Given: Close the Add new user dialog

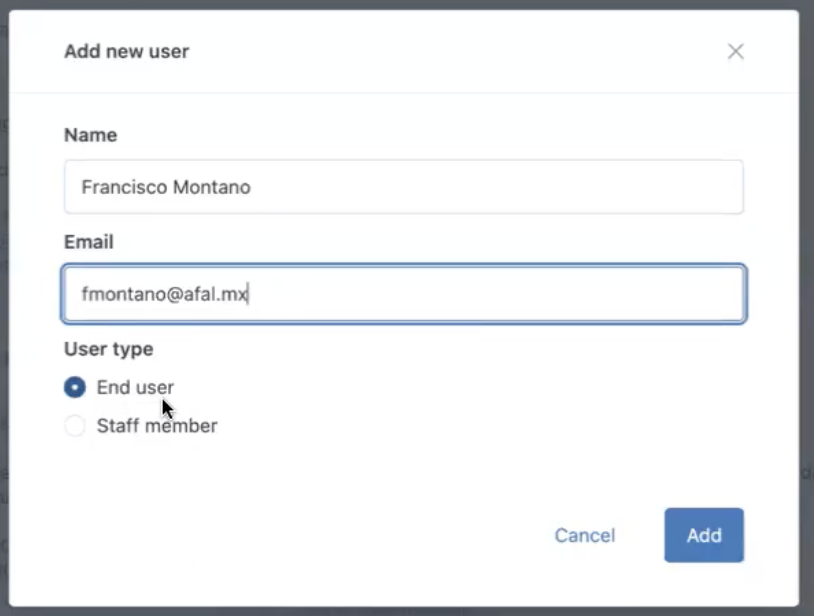Looking at the screenshot, I should [735, 51].
